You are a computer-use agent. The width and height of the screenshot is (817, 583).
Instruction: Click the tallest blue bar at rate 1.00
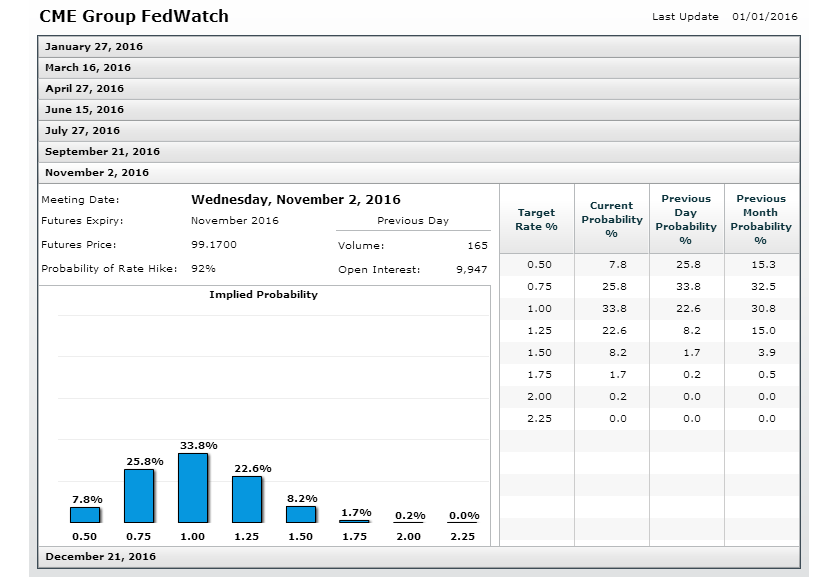193,488
